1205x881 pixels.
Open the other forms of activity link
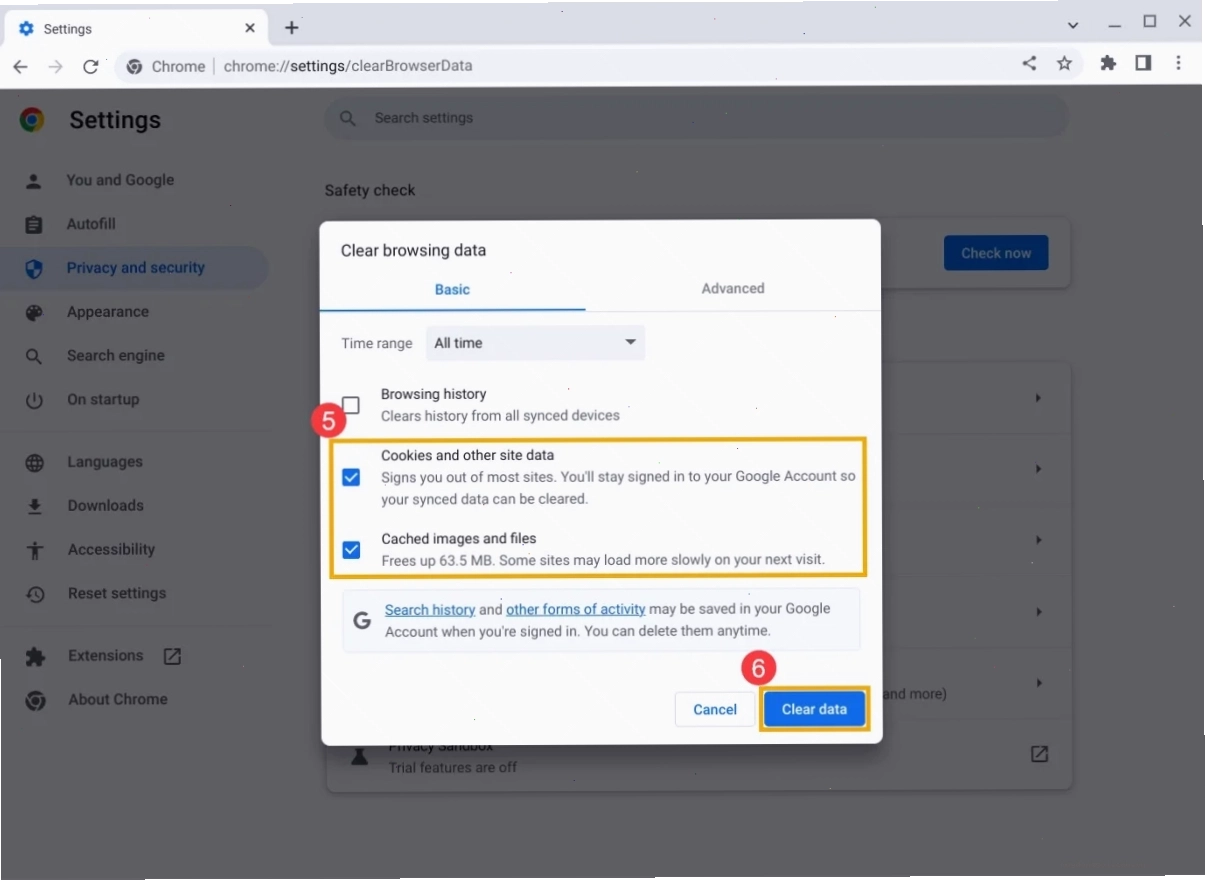tap(576, 609)
